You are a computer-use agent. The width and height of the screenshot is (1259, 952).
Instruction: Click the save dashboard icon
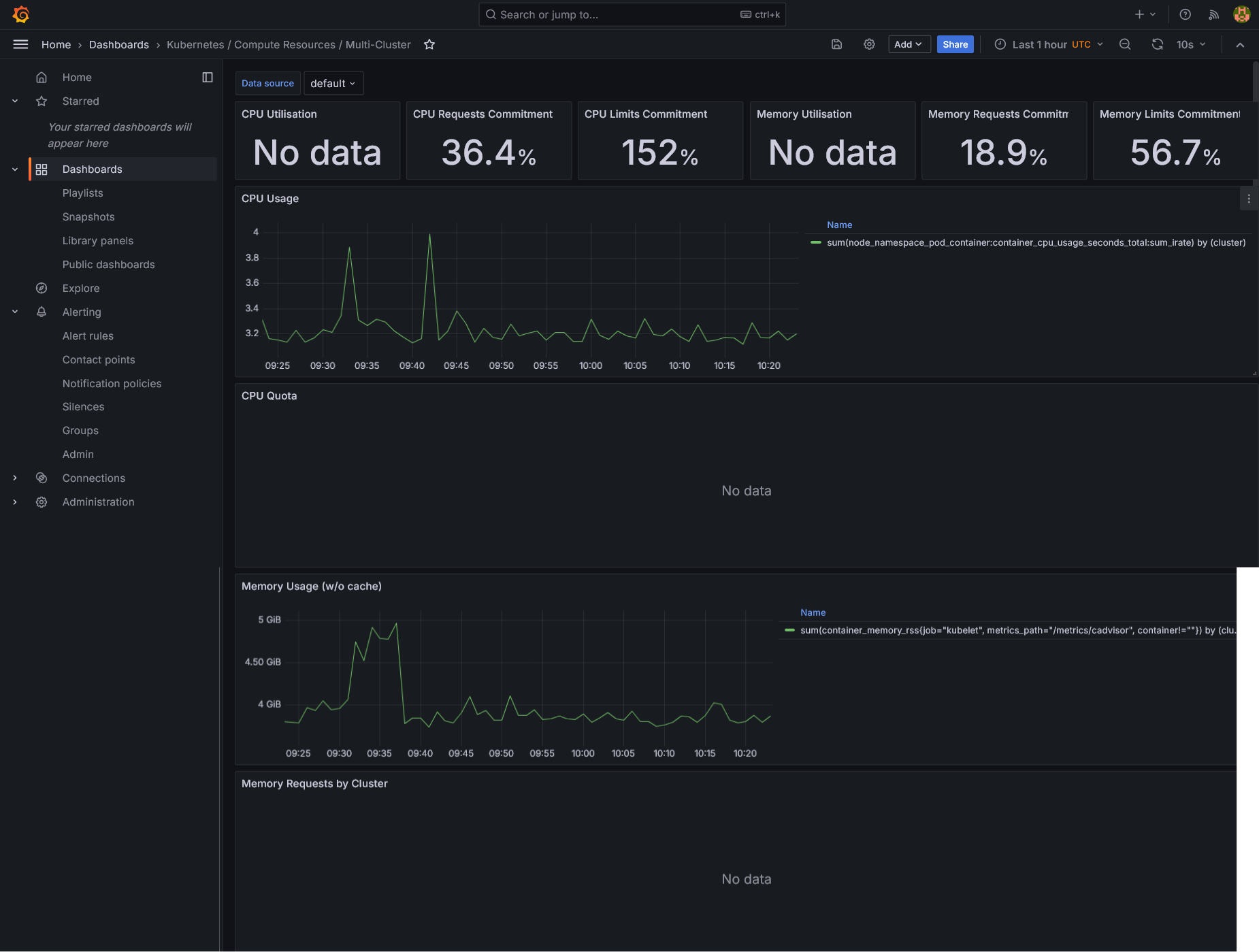coord(837,44)
